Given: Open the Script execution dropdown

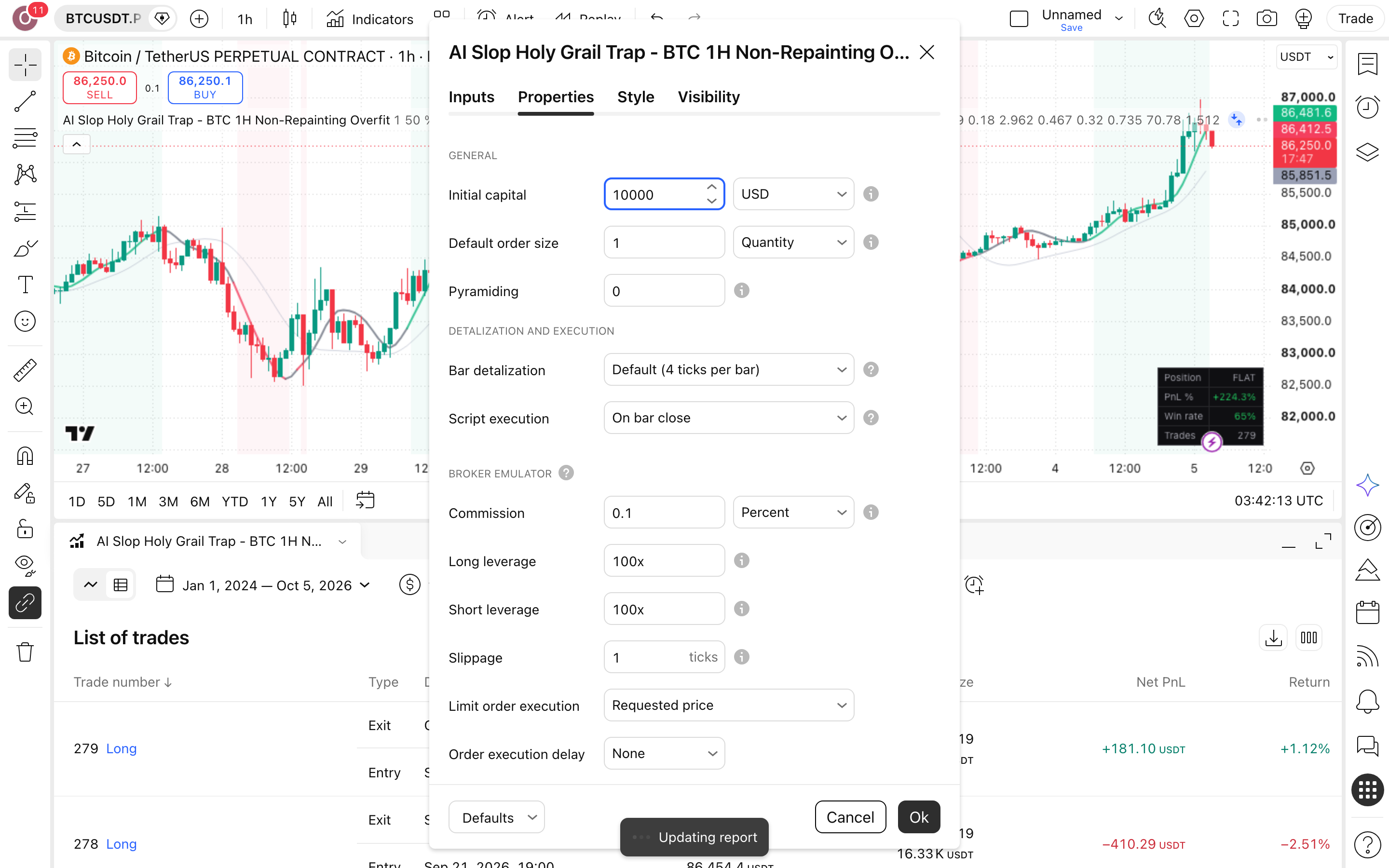Looking at the screenshot, I should [728, 418].
